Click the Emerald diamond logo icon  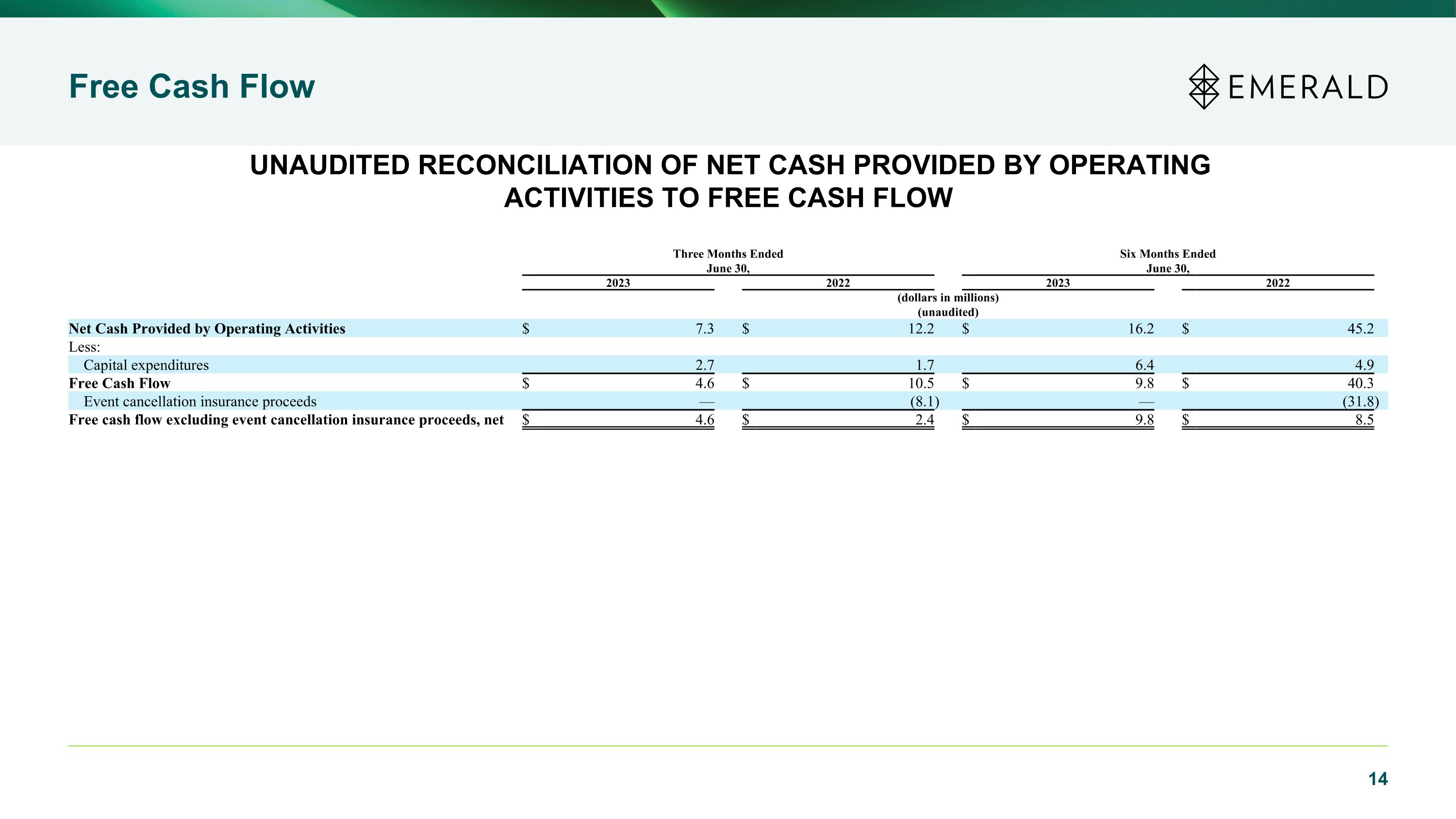1204,86
